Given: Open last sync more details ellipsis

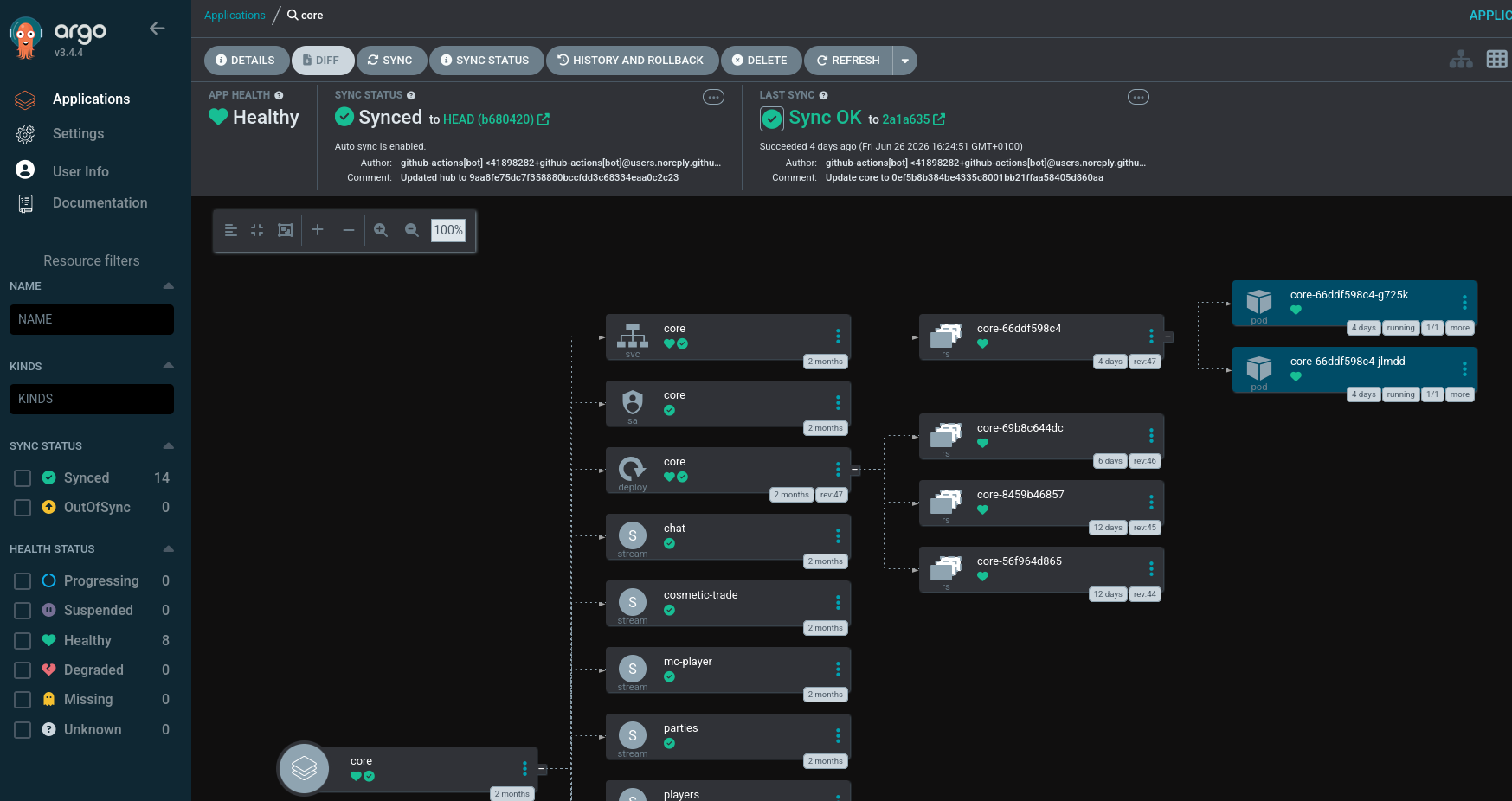Looking at the screenshot, I should [1138, 97].
